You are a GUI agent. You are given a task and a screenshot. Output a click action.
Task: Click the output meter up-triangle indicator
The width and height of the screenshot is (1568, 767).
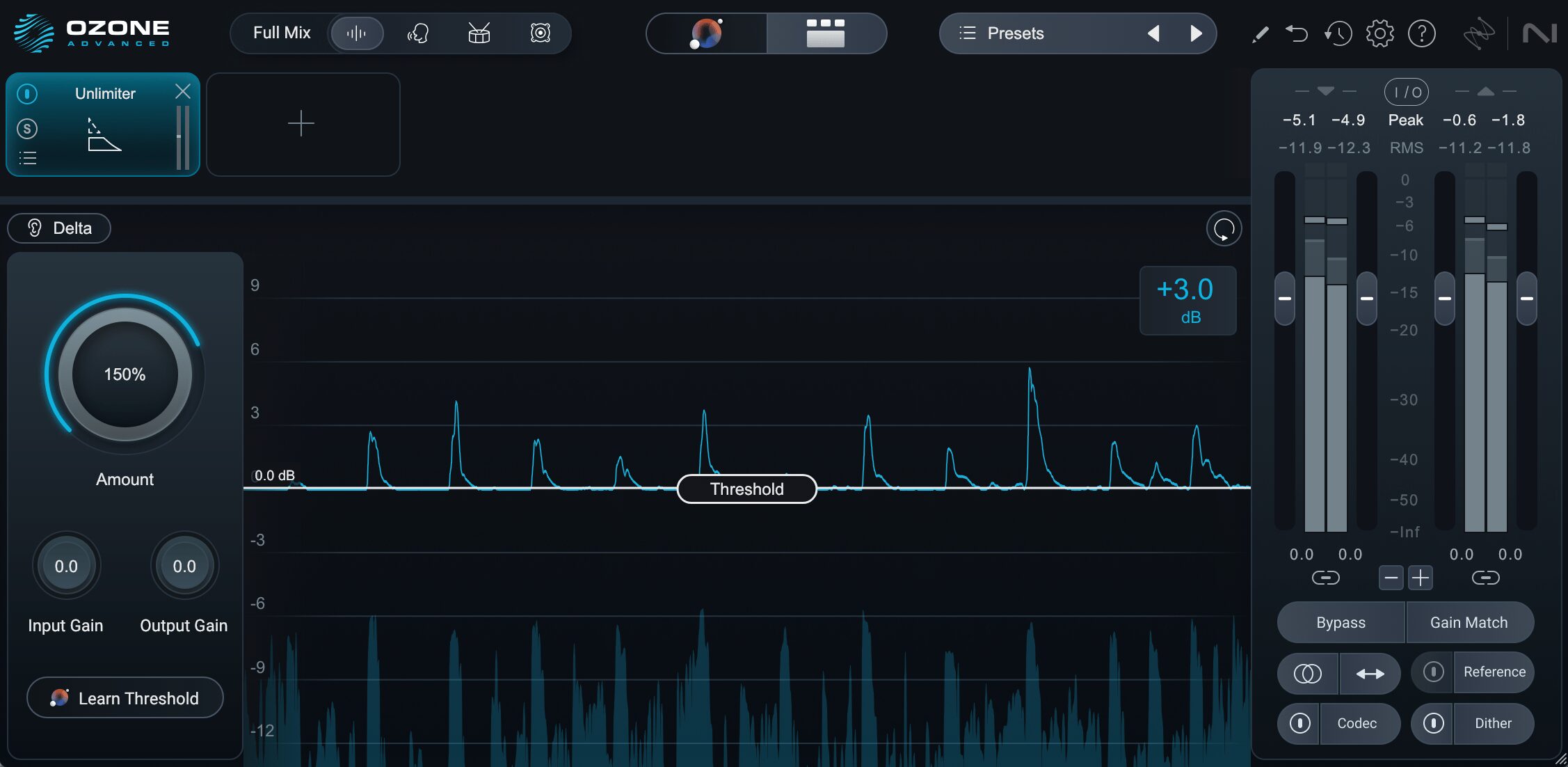[x=1485, y=91]
